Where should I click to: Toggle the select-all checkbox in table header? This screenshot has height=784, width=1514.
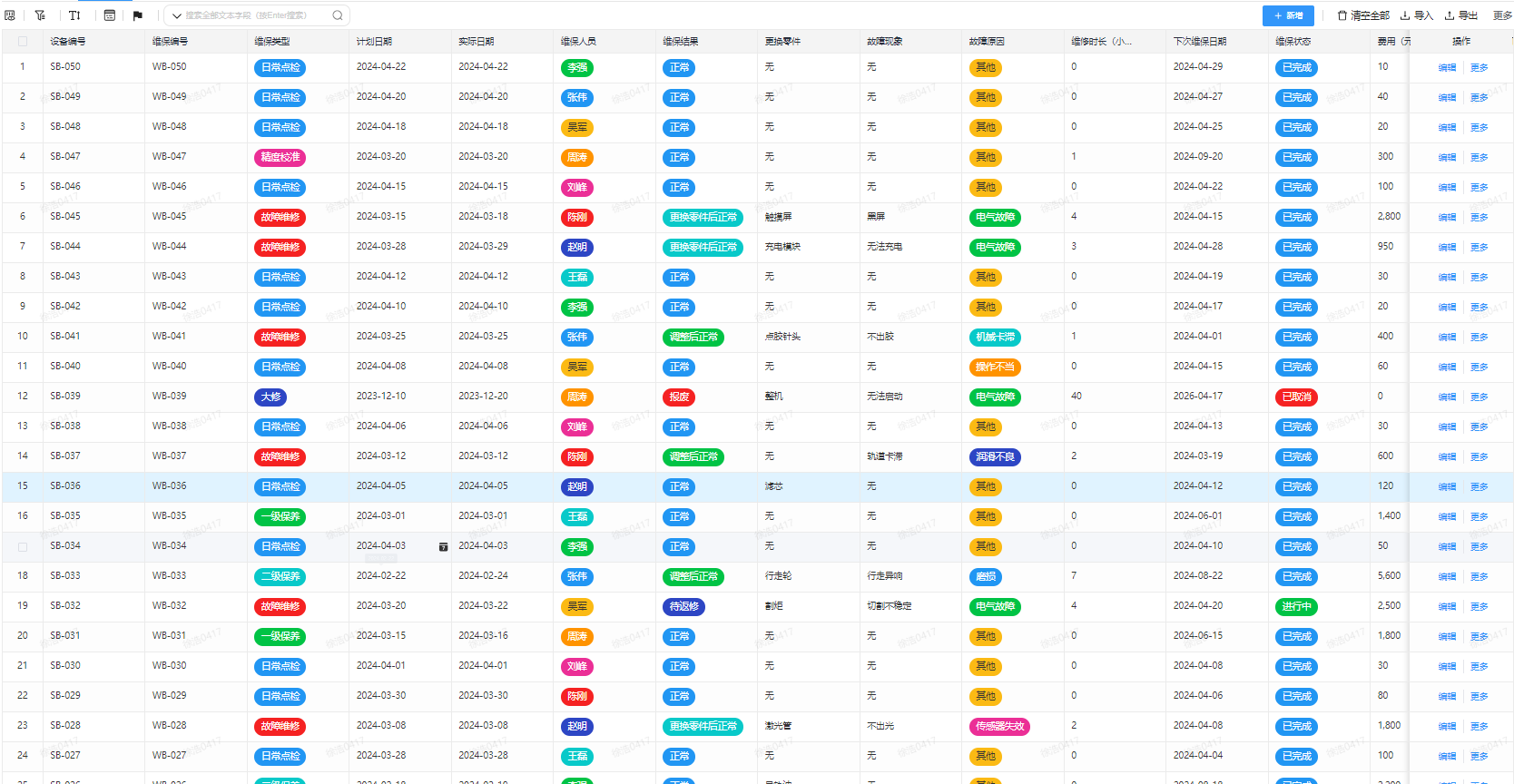click(x=23, y=42)
